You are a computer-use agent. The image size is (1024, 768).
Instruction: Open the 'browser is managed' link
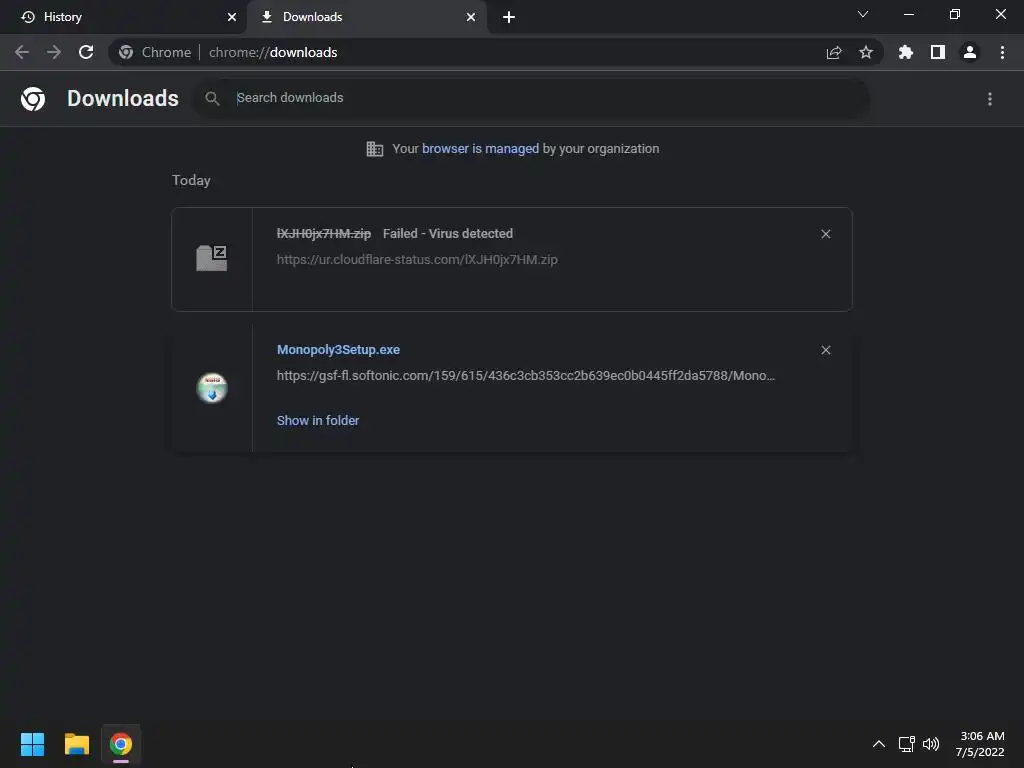481,149
